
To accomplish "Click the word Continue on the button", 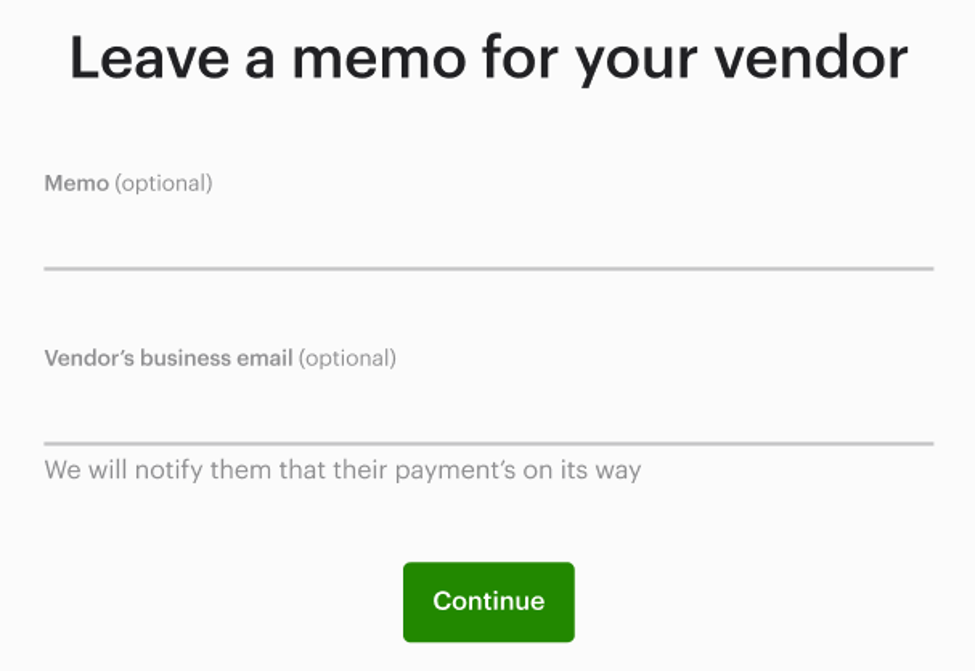I will [488, 601].
